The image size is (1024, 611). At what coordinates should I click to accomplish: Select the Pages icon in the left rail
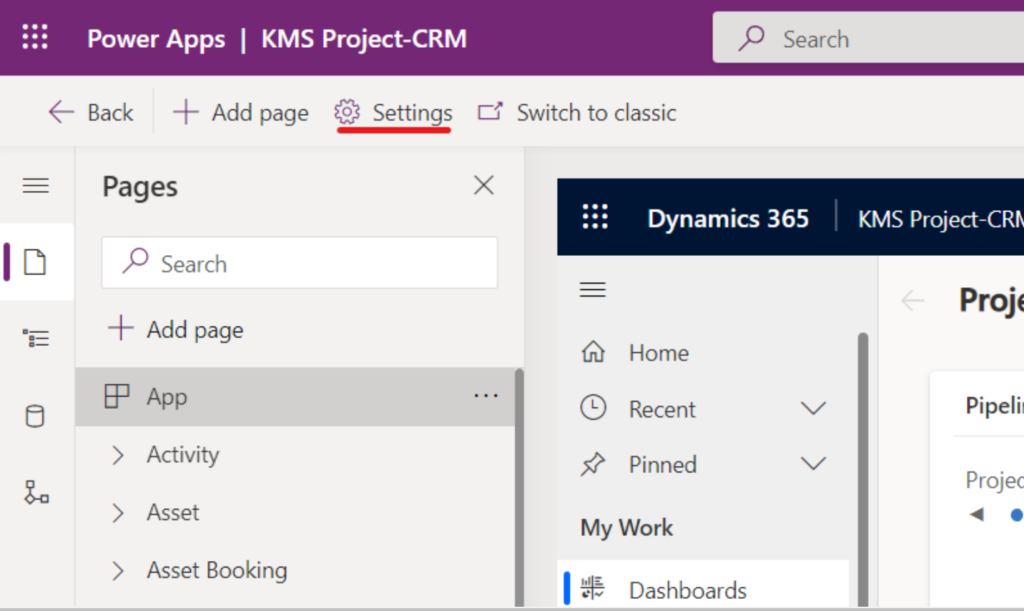[x=35, y=262]
